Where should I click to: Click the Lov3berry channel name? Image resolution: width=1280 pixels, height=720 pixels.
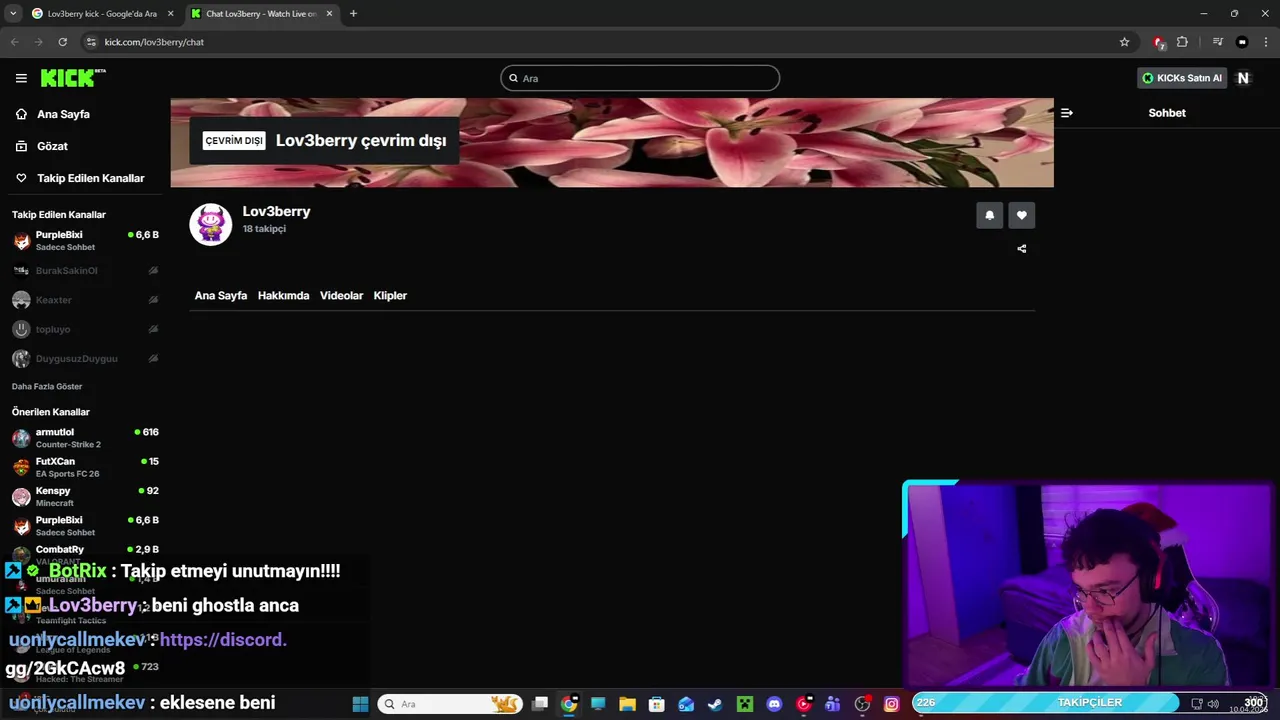click(276, 211)
